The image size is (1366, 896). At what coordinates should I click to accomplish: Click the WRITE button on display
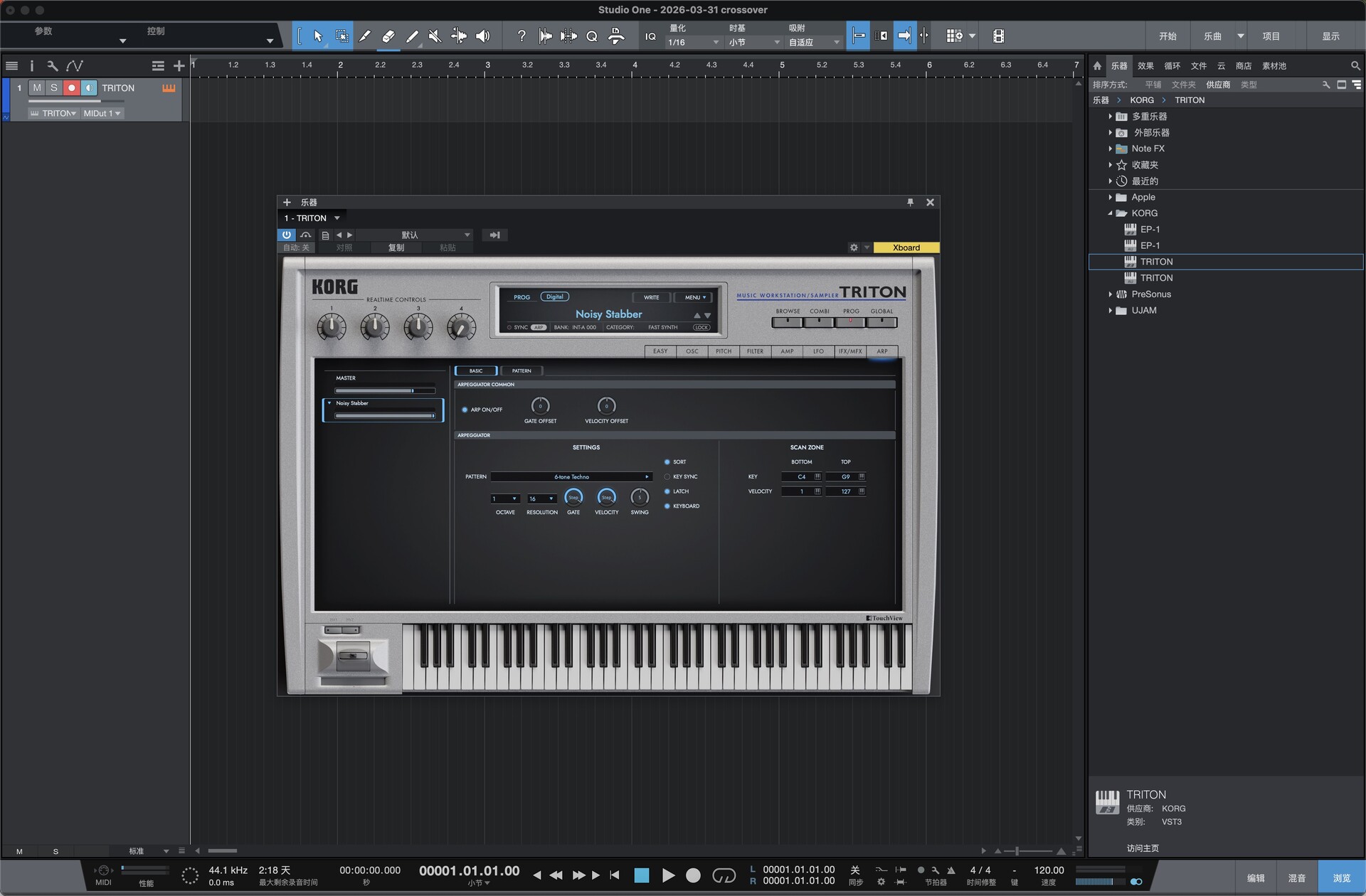coord(651,297)
